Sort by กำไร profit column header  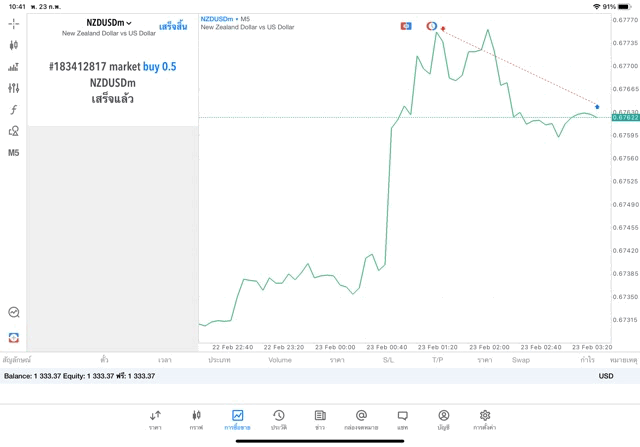(587, 360)
